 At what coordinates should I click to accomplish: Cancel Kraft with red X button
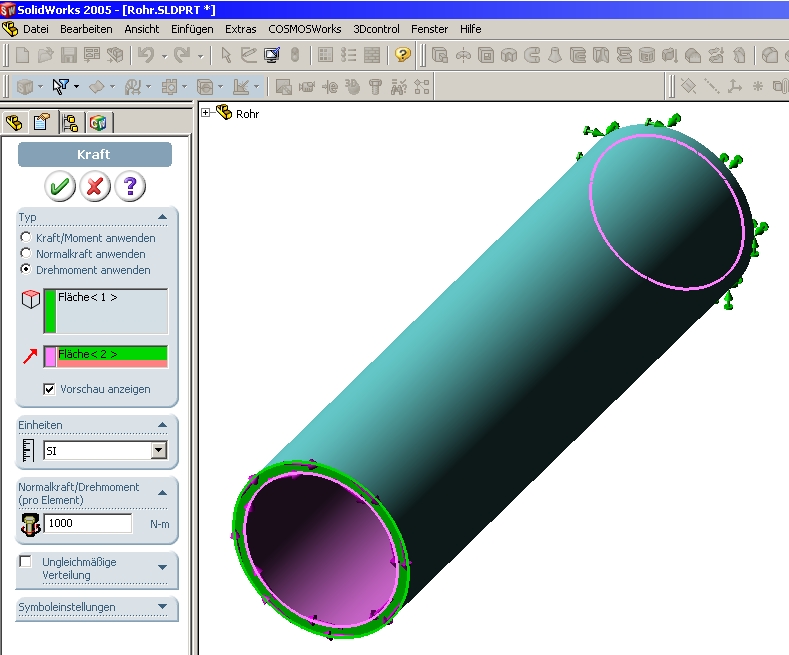tap(95, 186)
